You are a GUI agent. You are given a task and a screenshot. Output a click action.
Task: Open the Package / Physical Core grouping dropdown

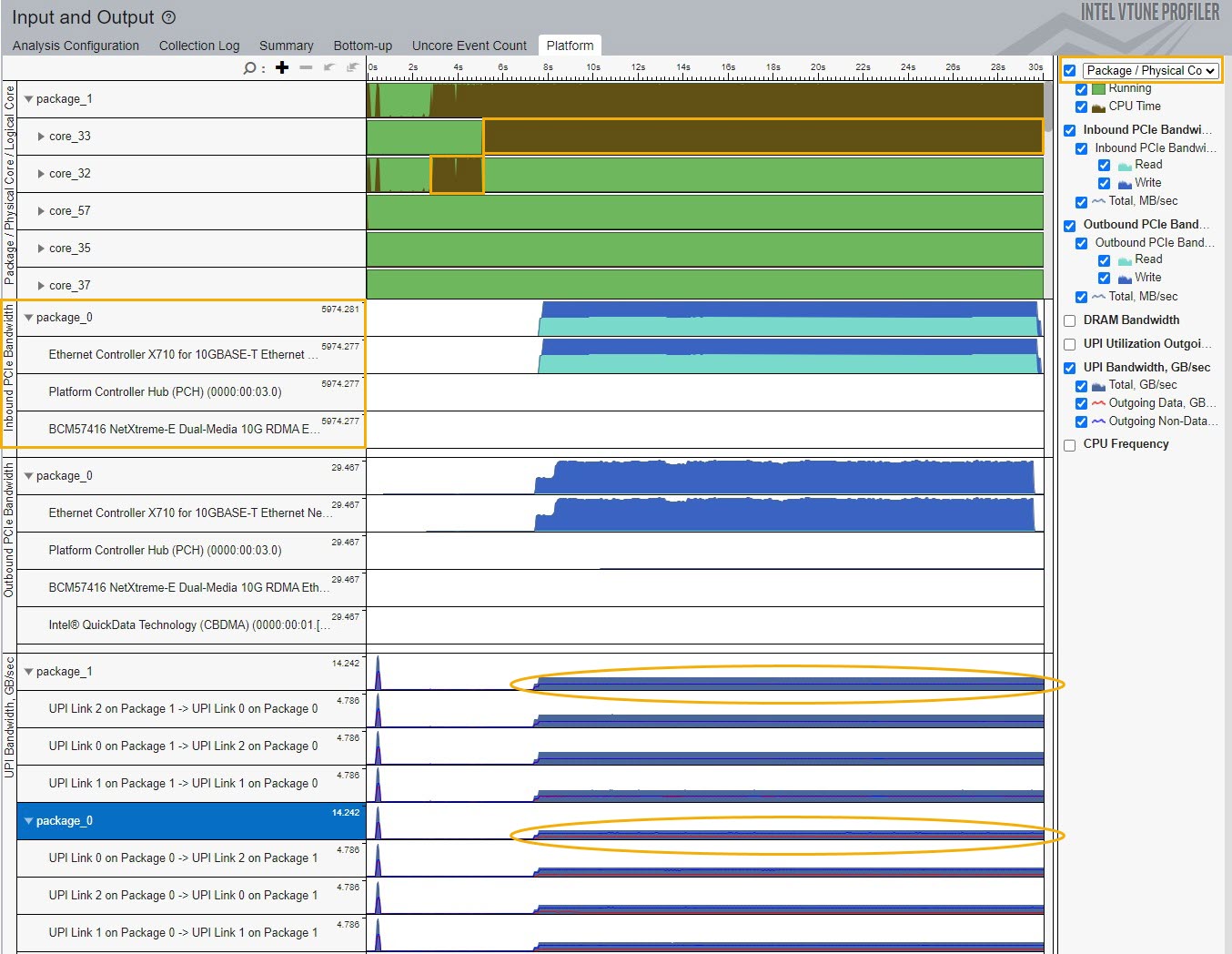pyautogui.click(x=1150, y=71)
